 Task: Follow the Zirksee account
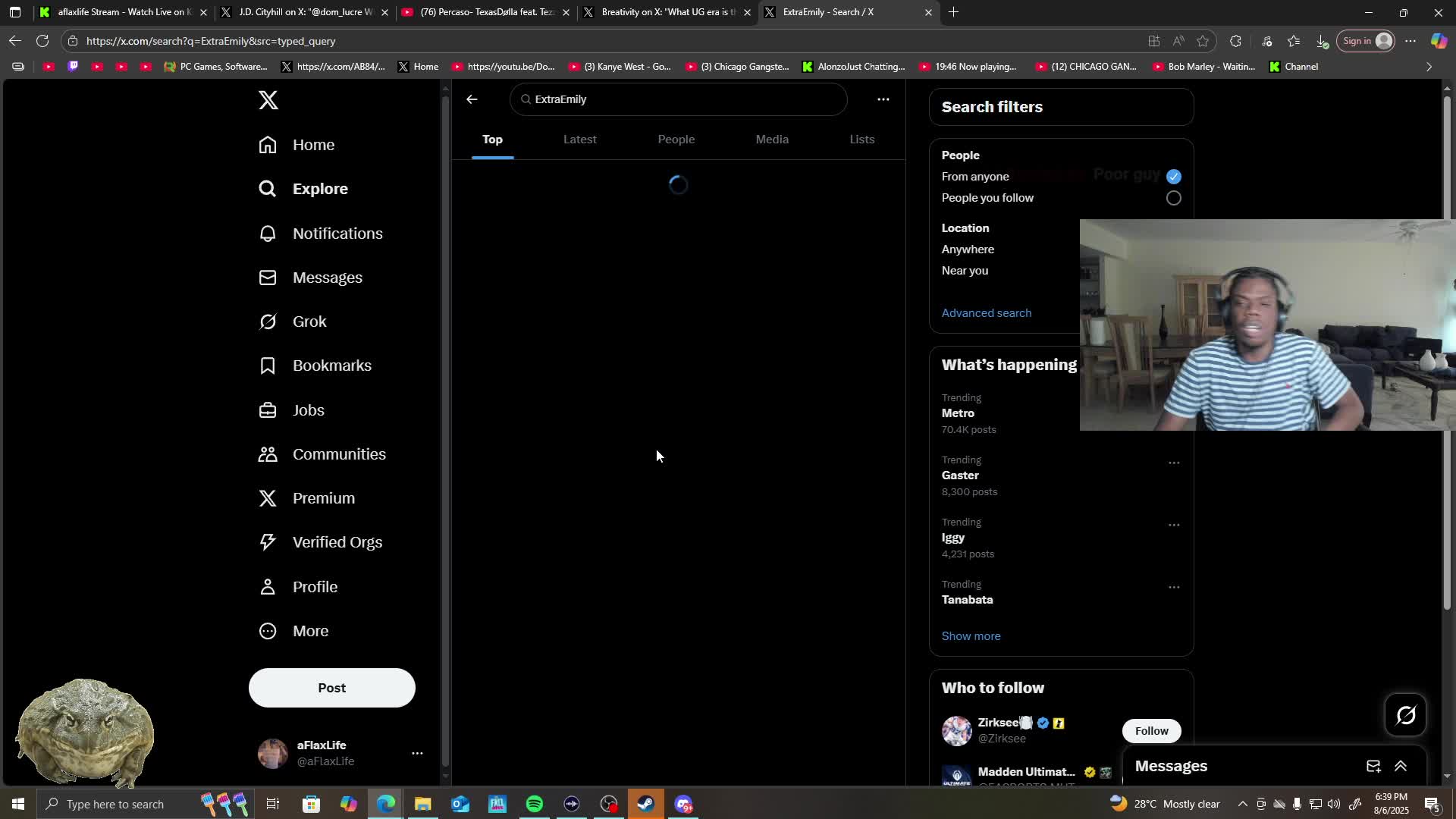point(1151,731)
